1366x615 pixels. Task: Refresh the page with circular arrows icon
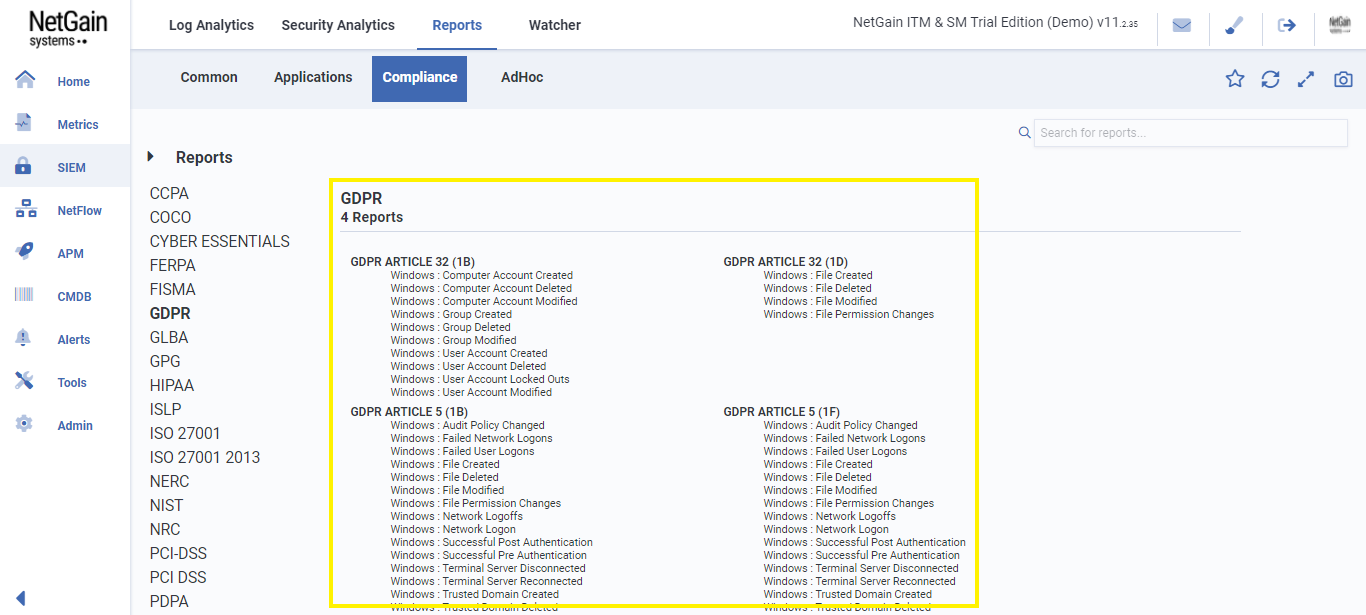(1270, 79)
